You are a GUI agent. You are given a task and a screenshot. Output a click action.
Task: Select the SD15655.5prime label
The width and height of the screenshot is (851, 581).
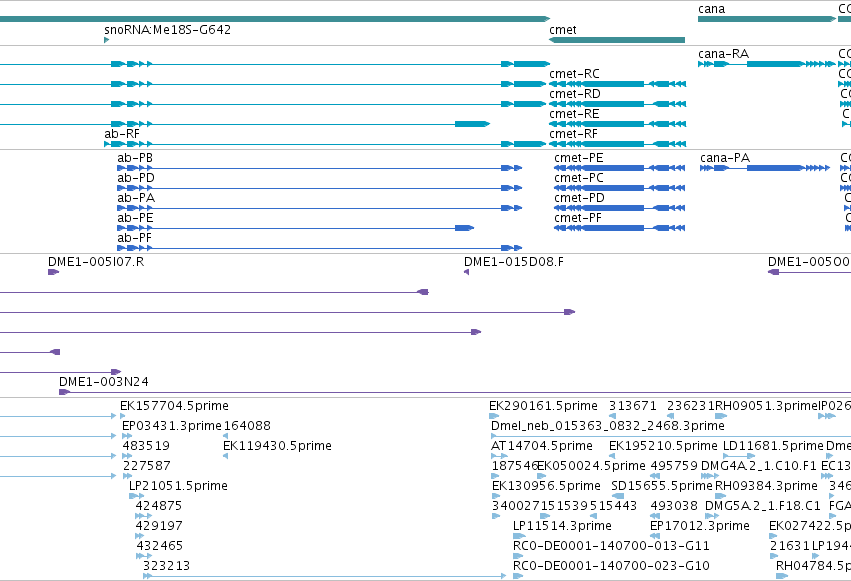(x=662, y=486)
